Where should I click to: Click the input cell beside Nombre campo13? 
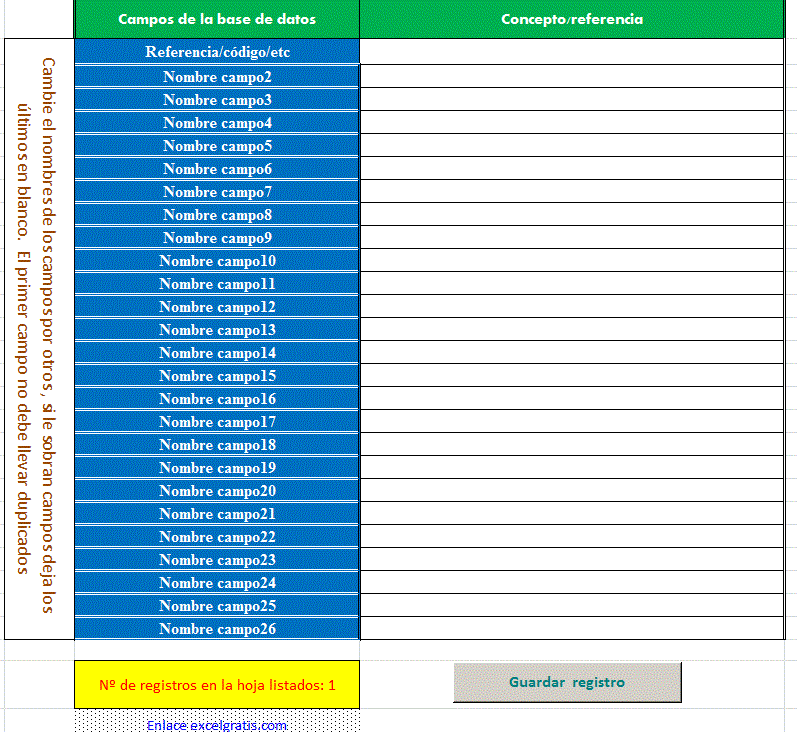[x=572, y=329]
